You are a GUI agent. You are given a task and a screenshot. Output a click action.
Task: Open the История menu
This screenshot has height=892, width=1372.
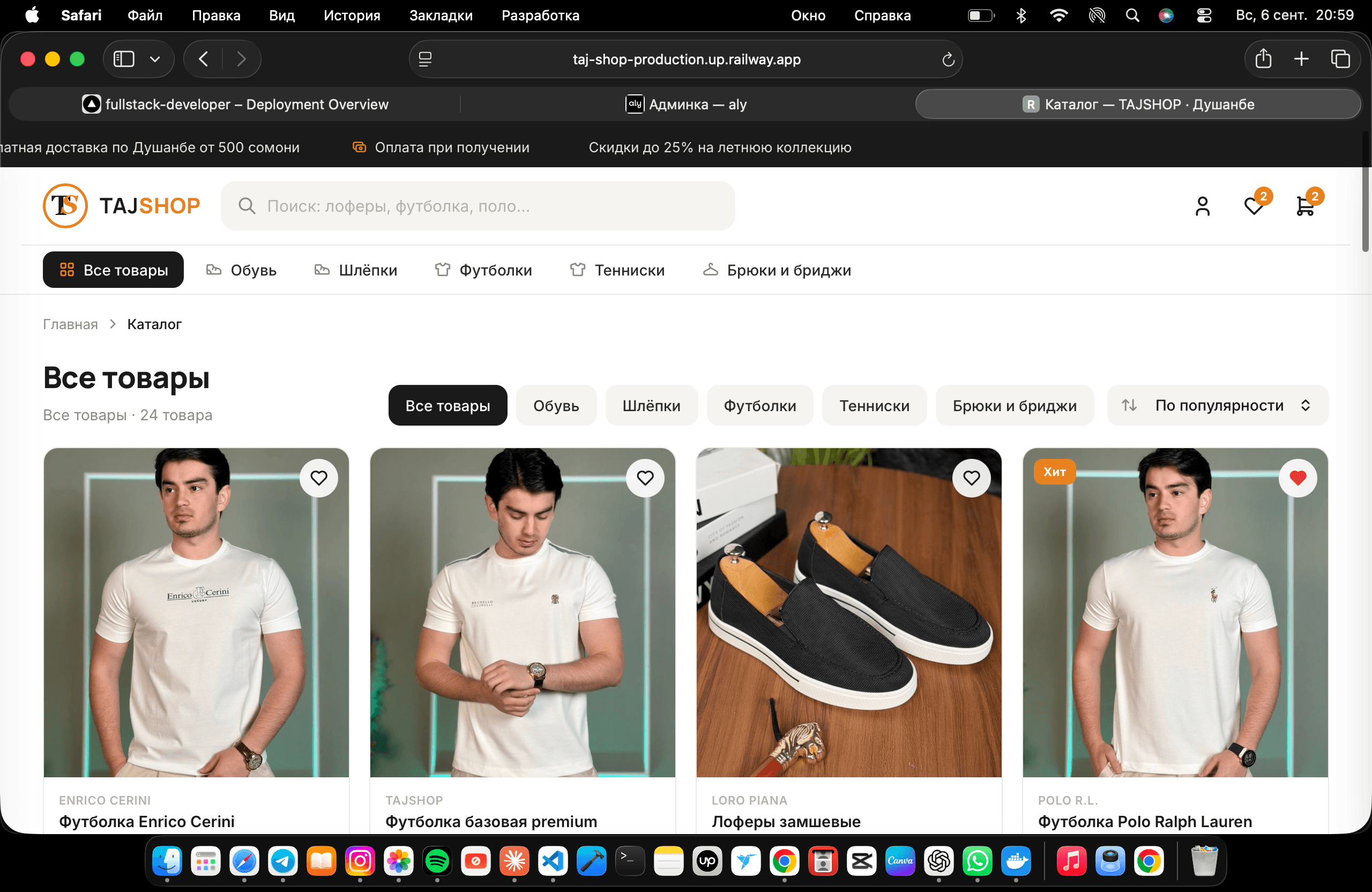click(352, 16)
